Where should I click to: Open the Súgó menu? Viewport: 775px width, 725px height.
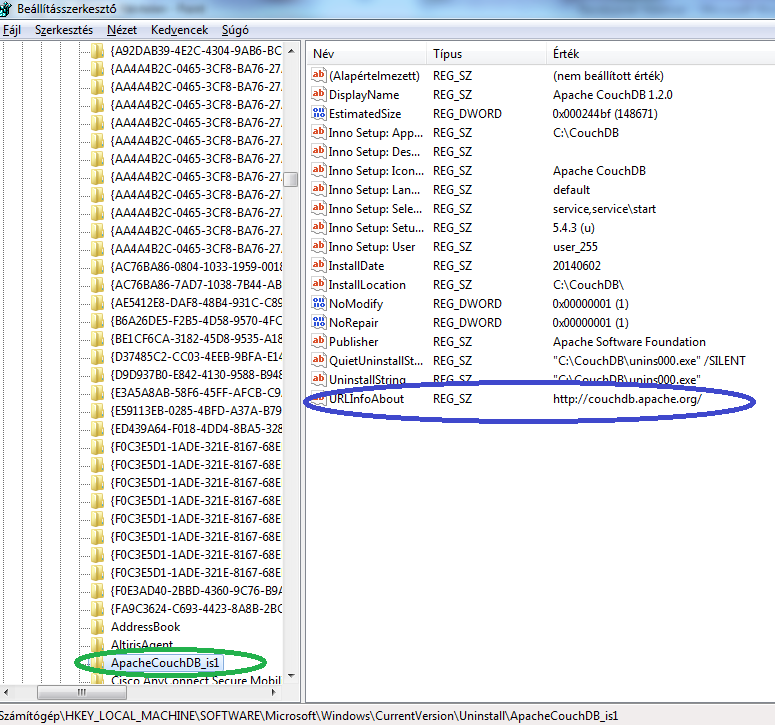(x=235, y=30)
